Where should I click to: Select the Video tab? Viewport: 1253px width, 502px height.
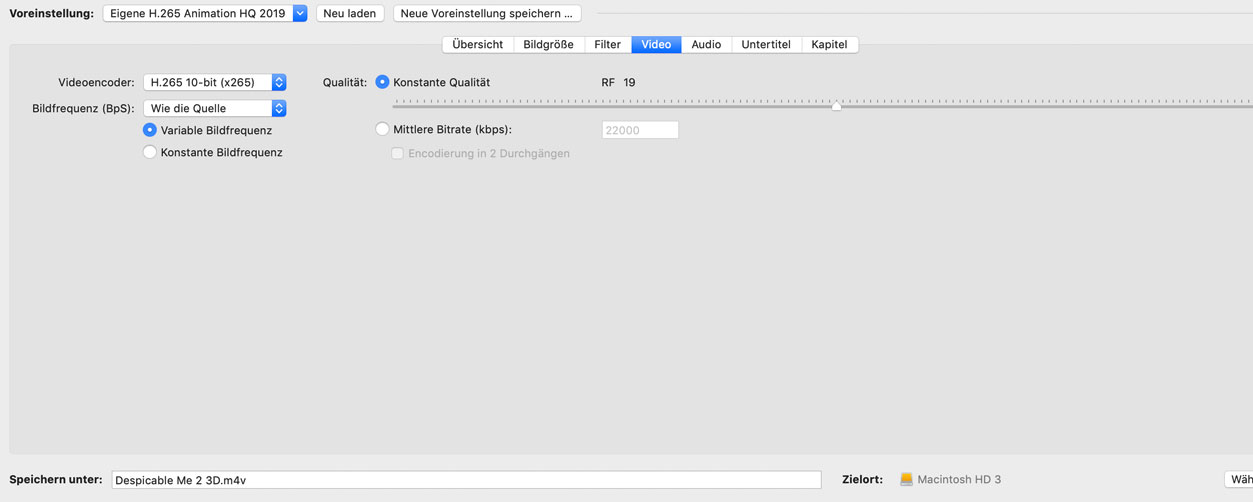656,45
